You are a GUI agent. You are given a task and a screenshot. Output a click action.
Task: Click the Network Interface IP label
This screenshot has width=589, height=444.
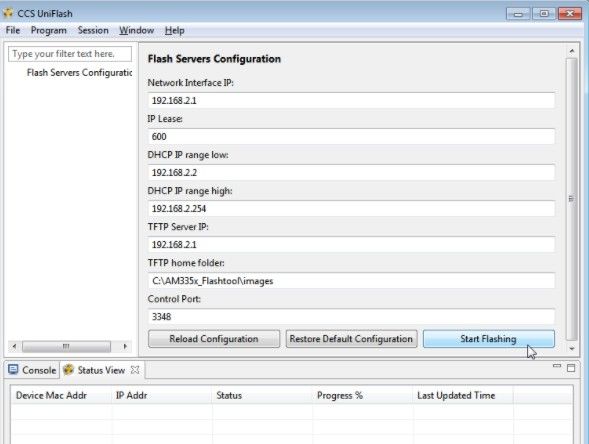click(190, 83)
